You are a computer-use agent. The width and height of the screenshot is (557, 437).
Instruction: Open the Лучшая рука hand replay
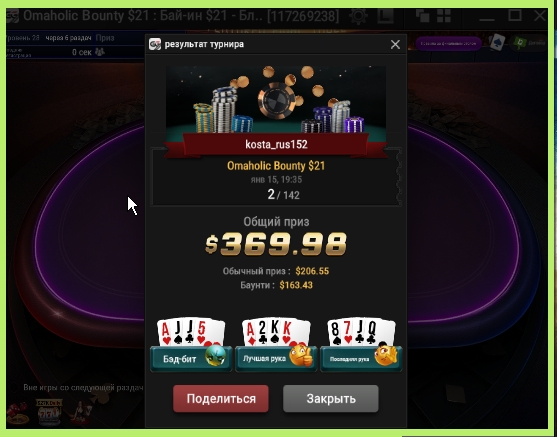coord(276,345)
